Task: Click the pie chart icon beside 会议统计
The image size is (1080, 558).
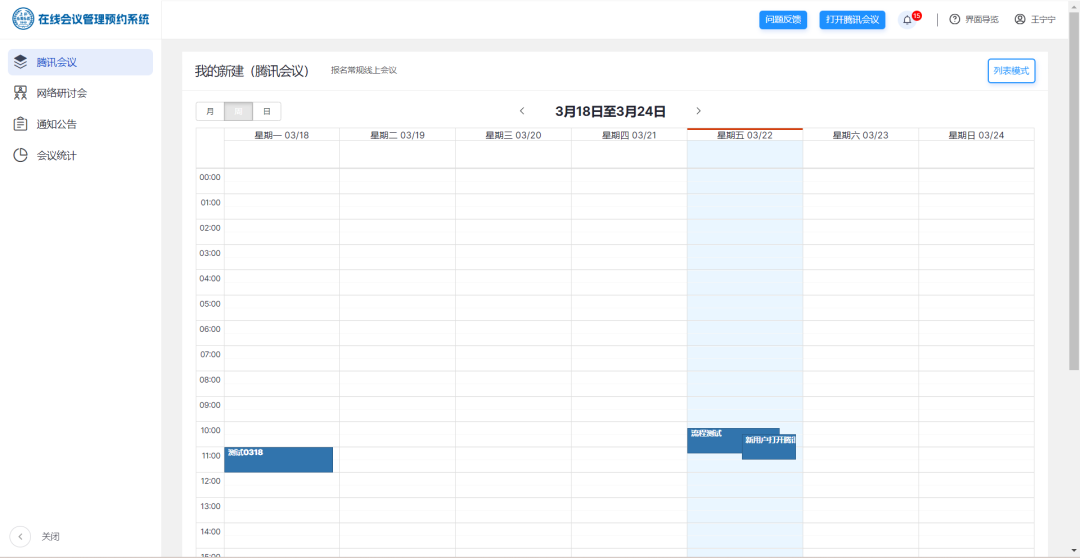Action: coord(21,156)
